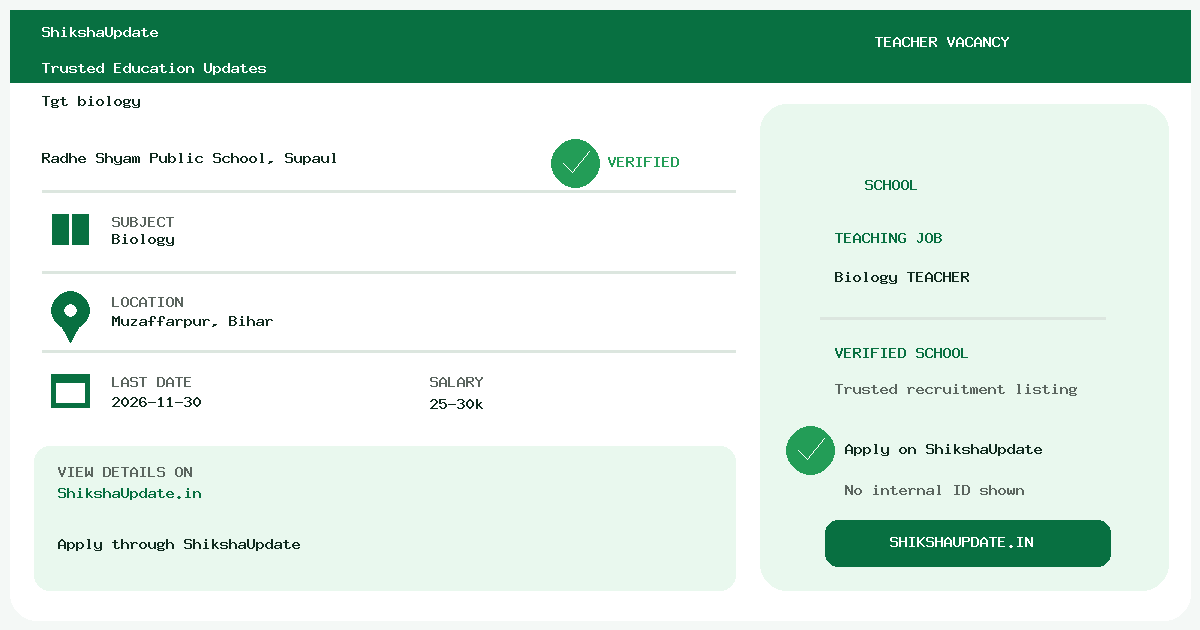
Task: Click the 2026-11-30 last date value
Action: click(x=156, y=402)
